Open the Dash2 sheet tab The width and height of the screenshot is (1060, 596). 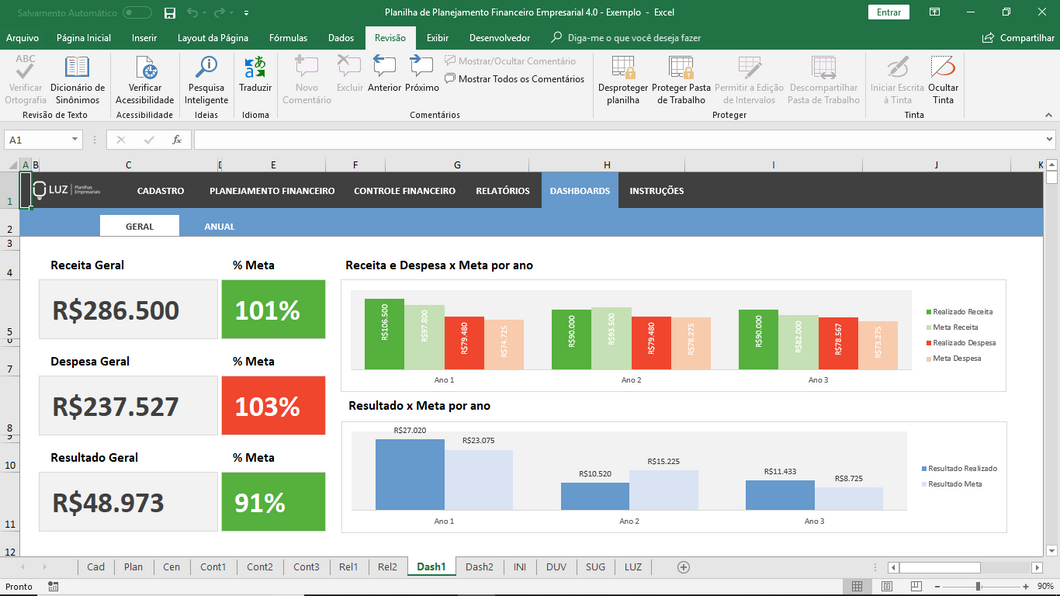point(479,567)
